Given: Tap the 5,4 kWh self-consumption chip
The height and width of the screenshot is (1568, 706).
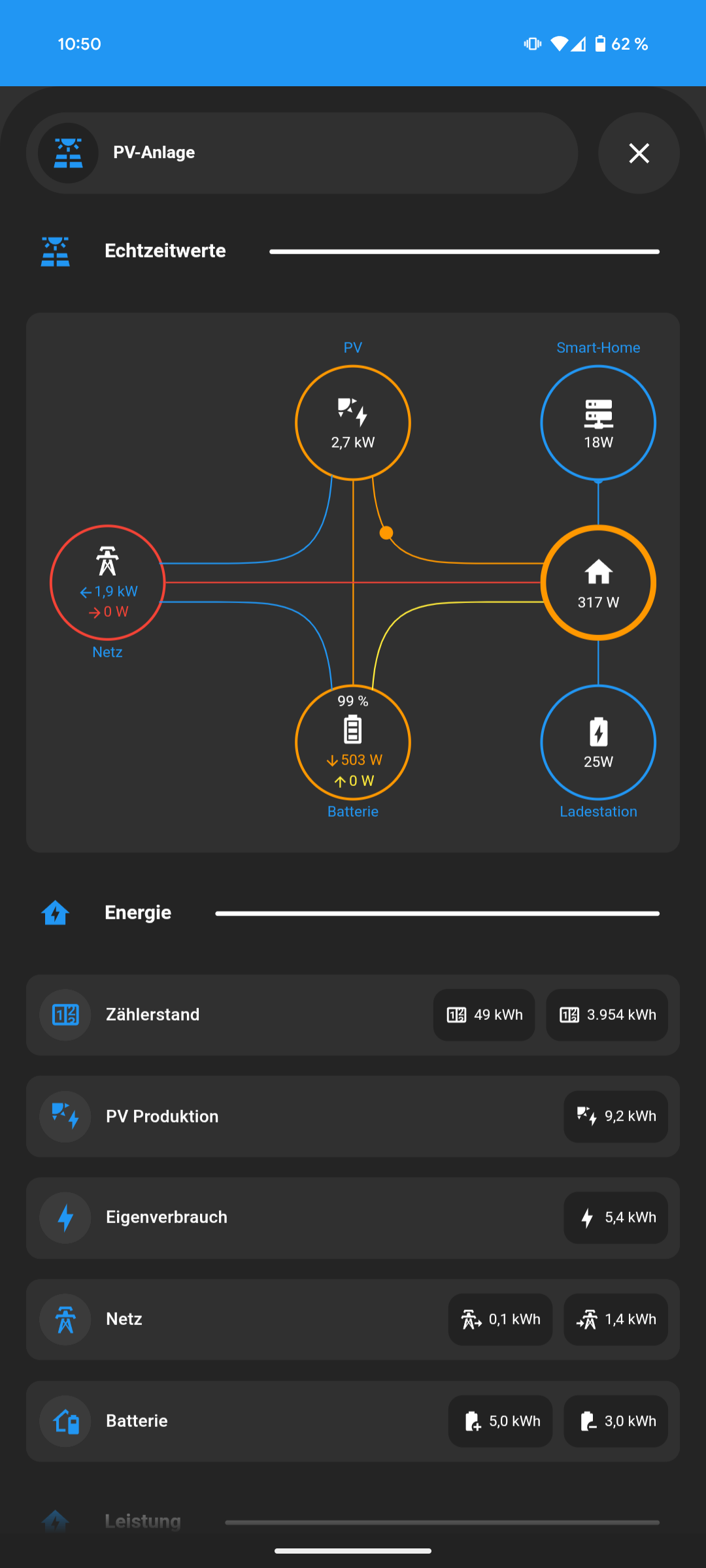Looking at the screenshot, I should pos(616,1218).
